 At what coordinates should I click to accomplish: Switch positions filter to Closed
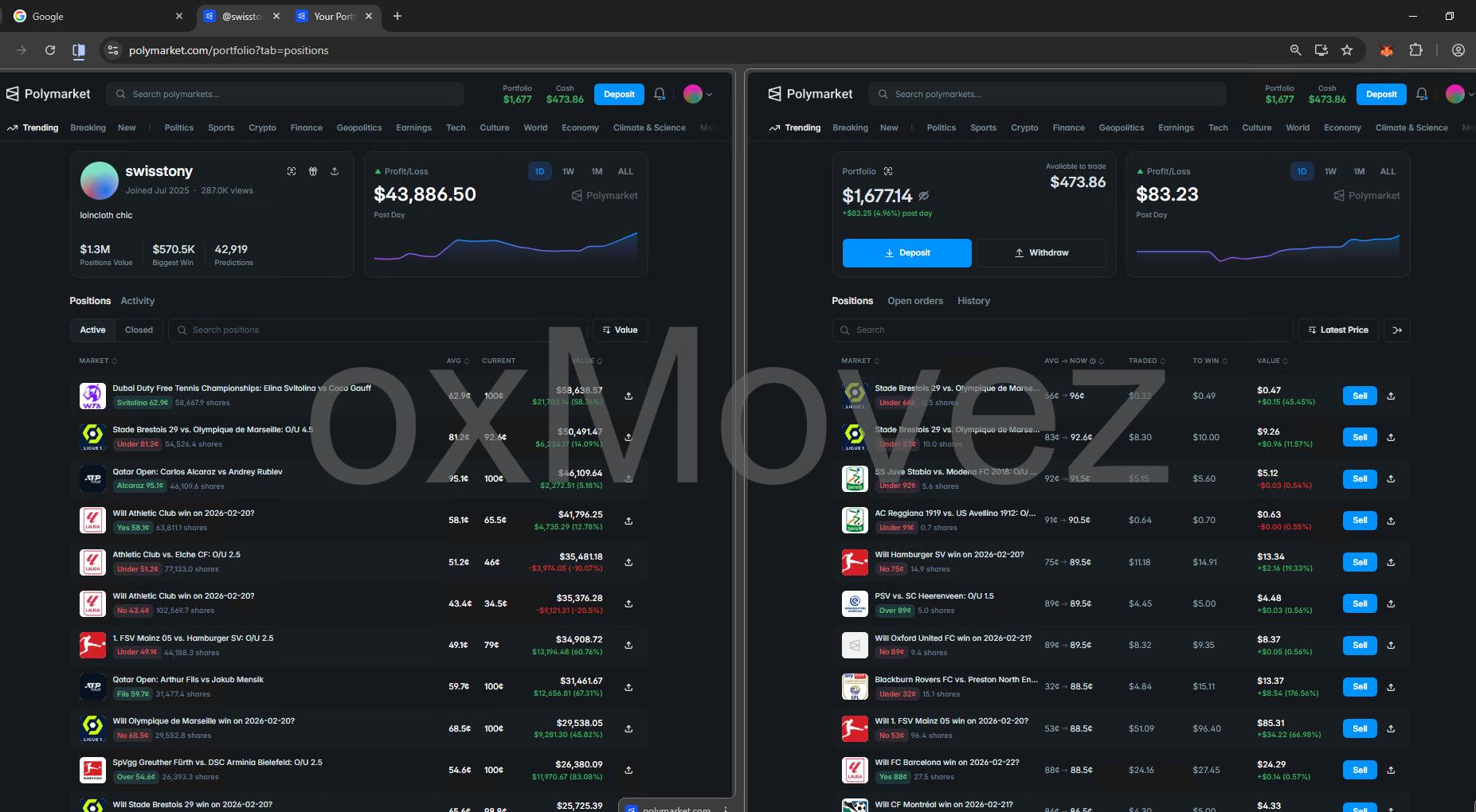point(139,330)
